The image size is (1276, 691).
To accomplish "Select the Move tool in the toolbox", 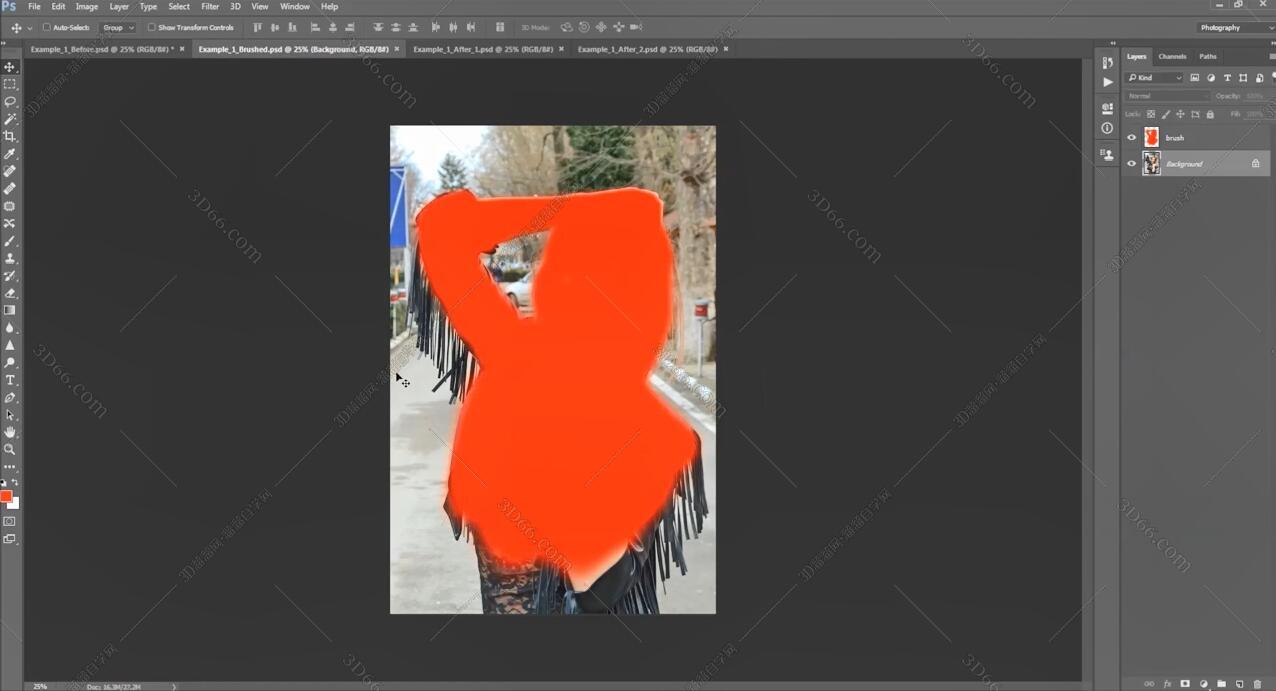I will [10, 67].
